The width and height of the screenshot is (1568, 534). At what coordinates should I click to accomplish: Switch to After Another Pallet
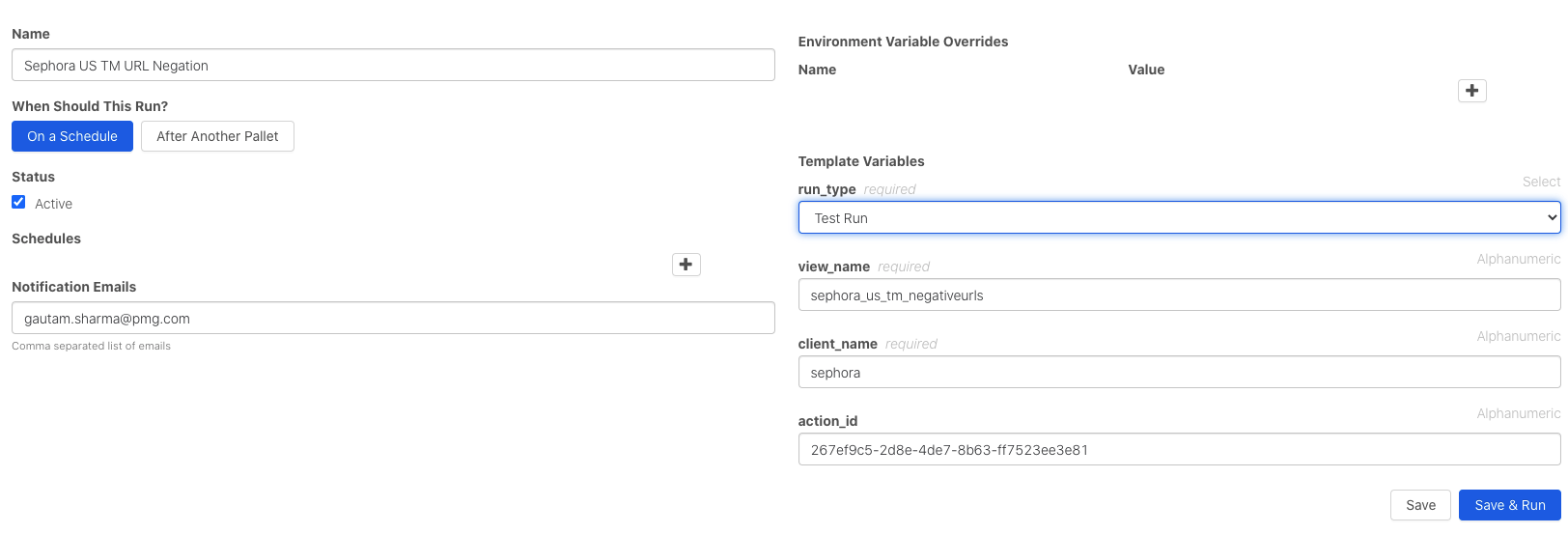click(x=217, y=136)
